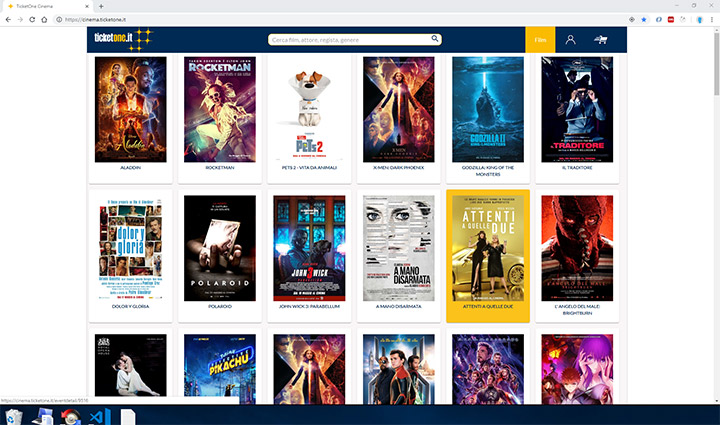Focus the film search field
This screenshot has width=720, height=425.
coord(354,39)
